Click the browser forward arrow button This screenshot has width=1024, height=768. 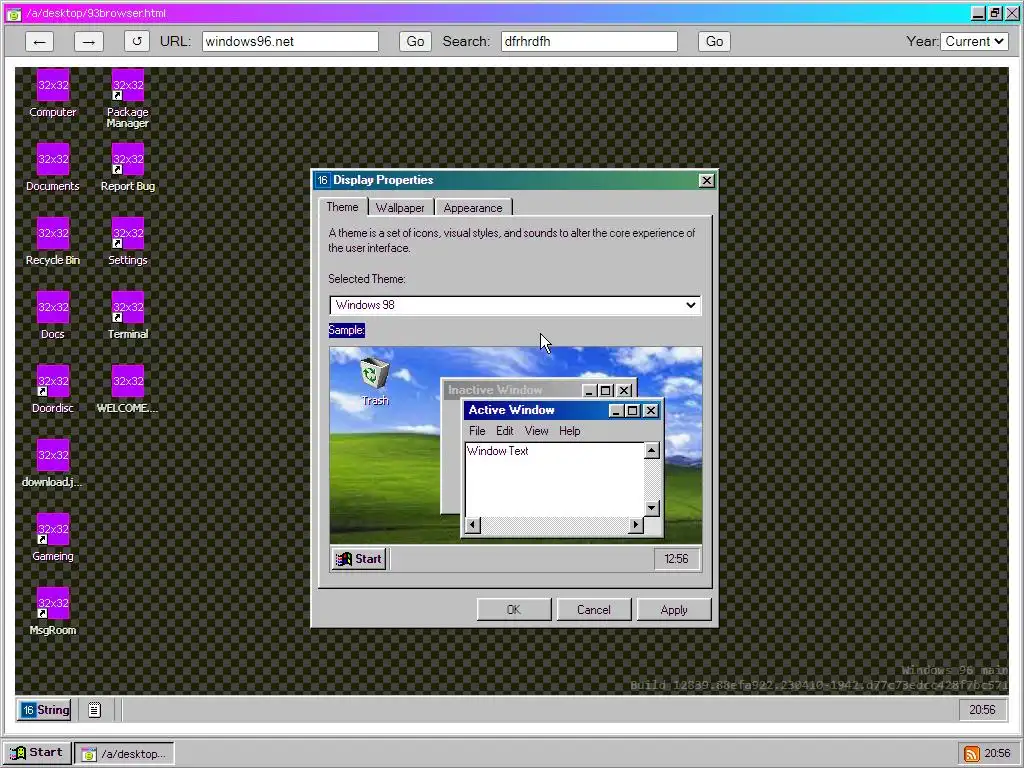[89, 42]
